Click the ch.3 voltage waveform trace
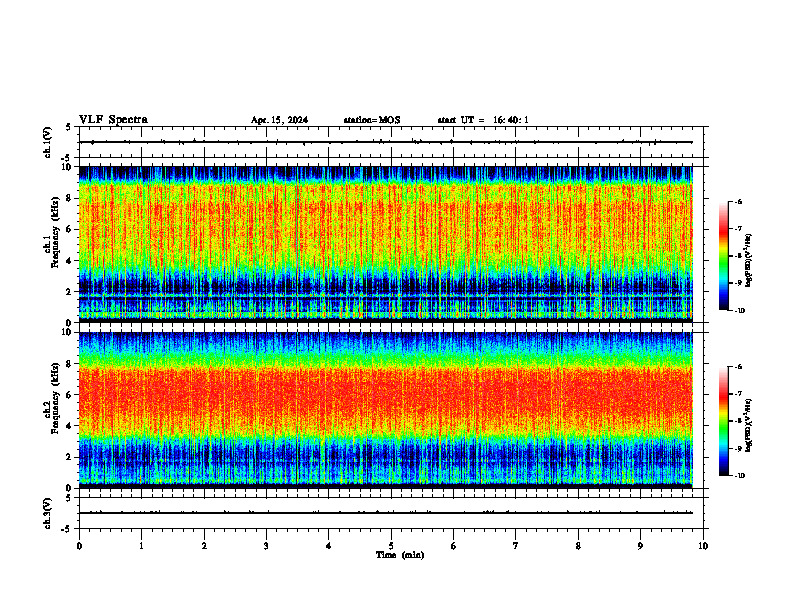Screen dimensions: 792x612 point(386,513)
